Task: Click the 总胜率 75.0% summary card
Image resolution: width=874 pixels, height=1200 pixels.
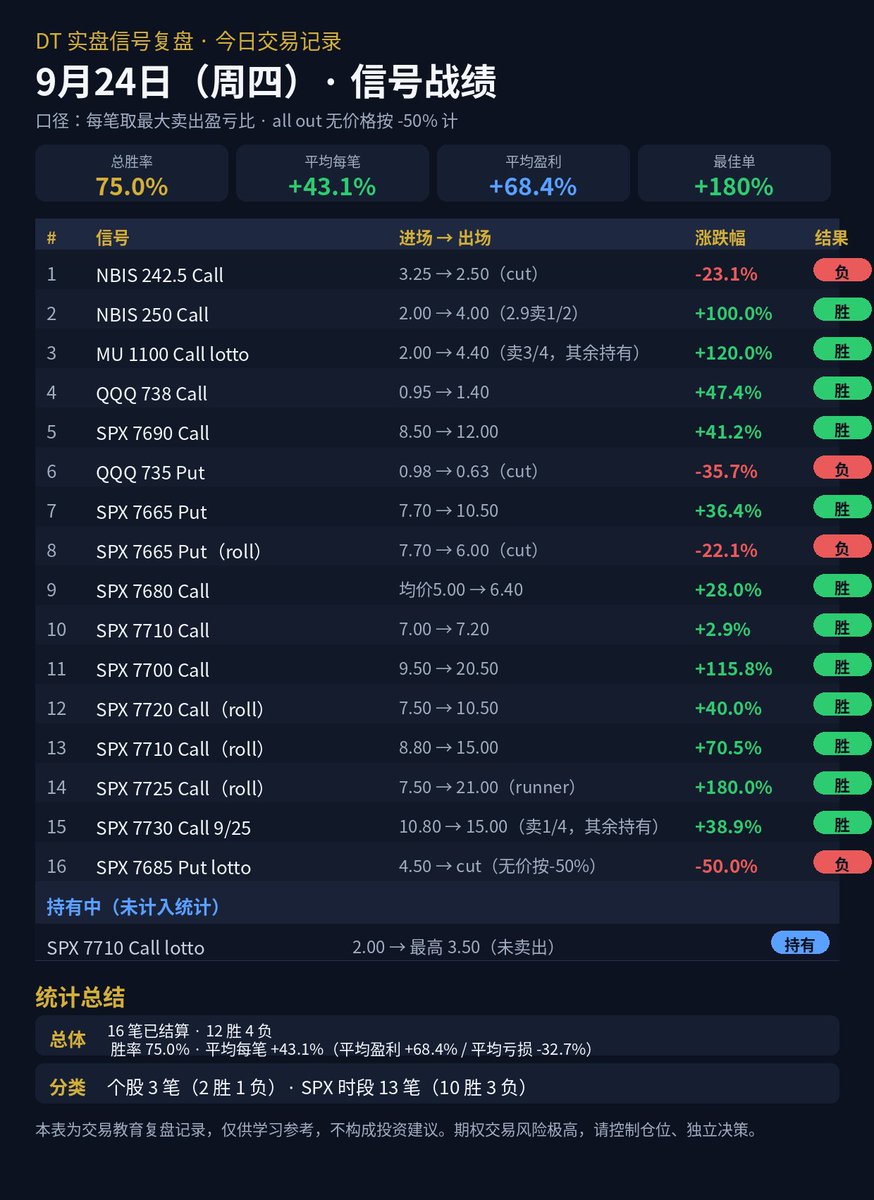Action: pos(132,174)
